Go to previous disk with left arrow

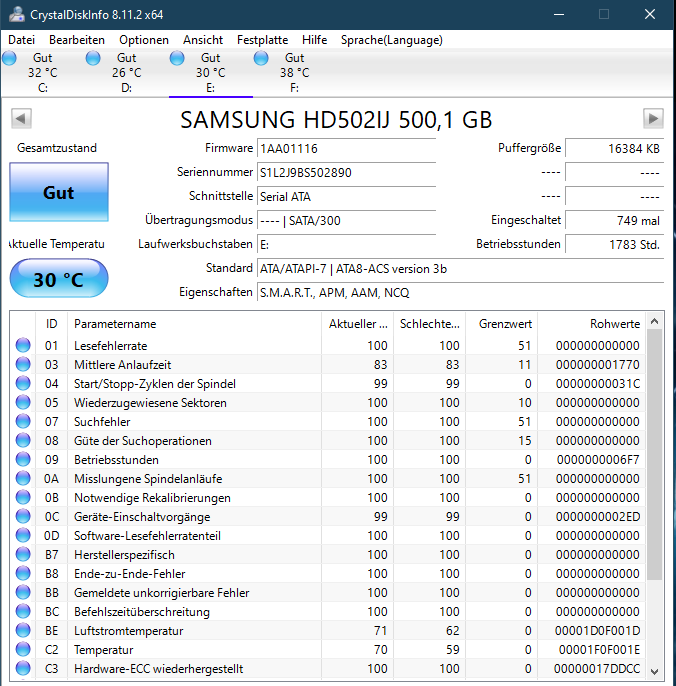21,119
